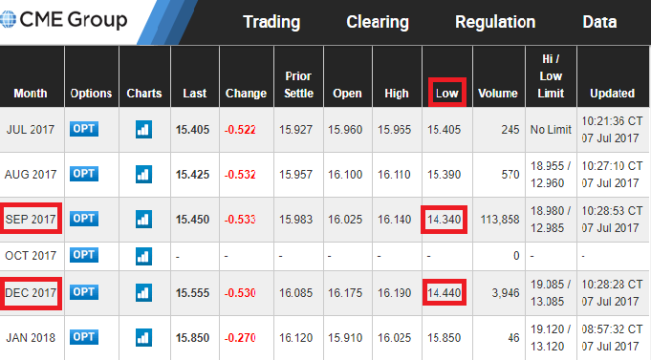Click the OPT button for OCT 2017
The width and height of the screenshot is (651, 360).
84,255
